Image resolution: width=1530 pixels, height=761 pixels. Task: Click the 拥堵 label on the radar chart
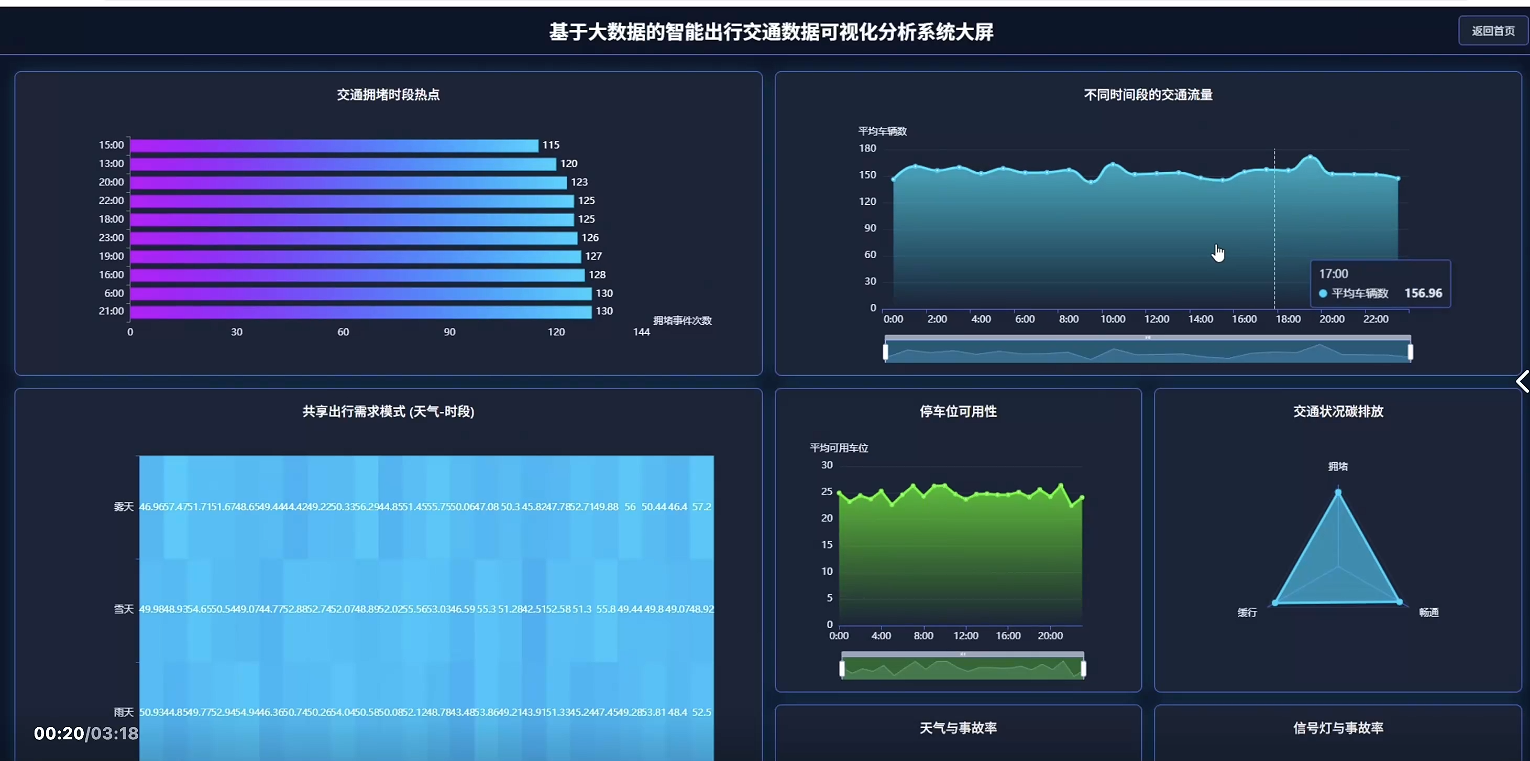click(x=1338, y=467)
